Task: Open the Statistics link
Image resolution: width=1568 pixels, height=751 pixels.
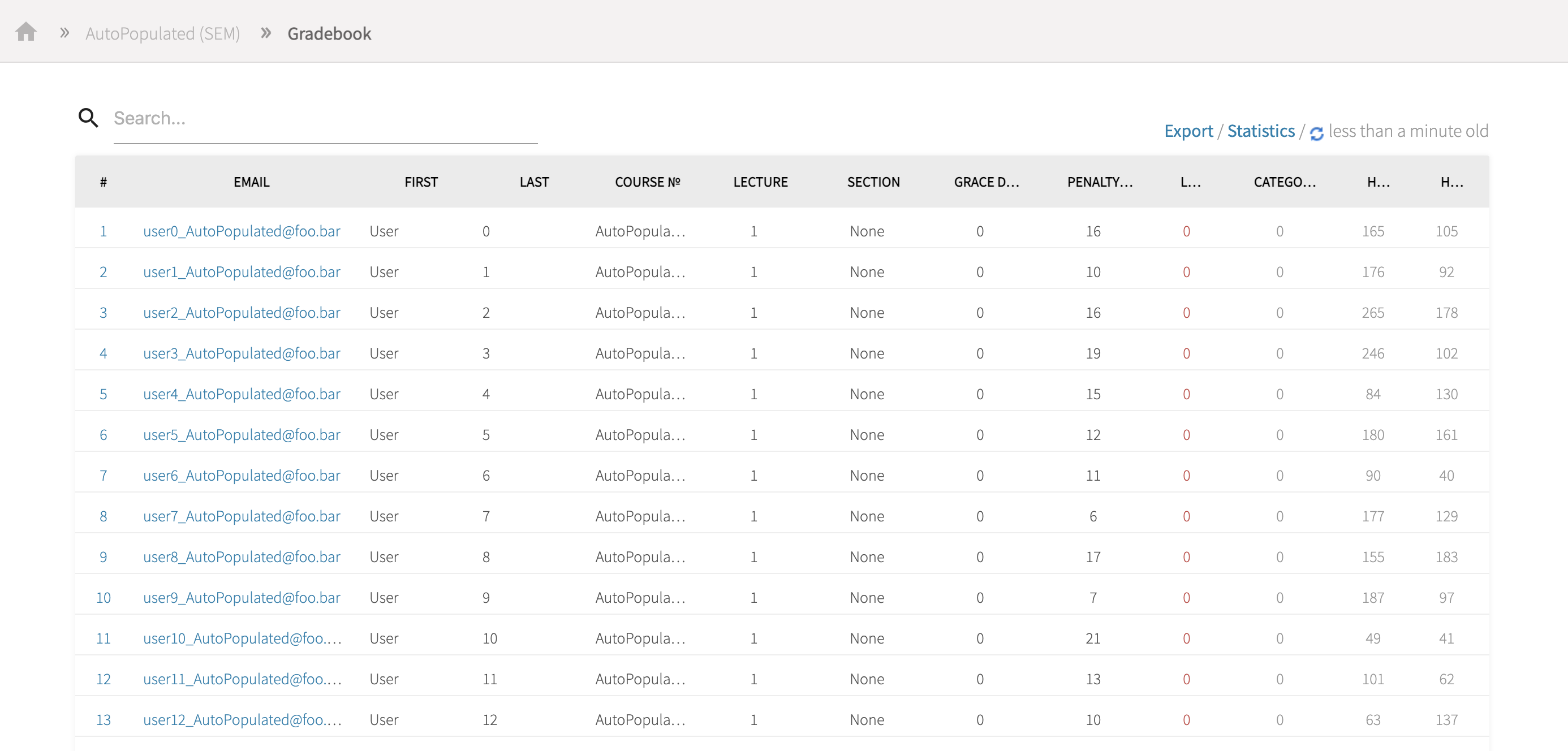Action: click(1261, 131)
